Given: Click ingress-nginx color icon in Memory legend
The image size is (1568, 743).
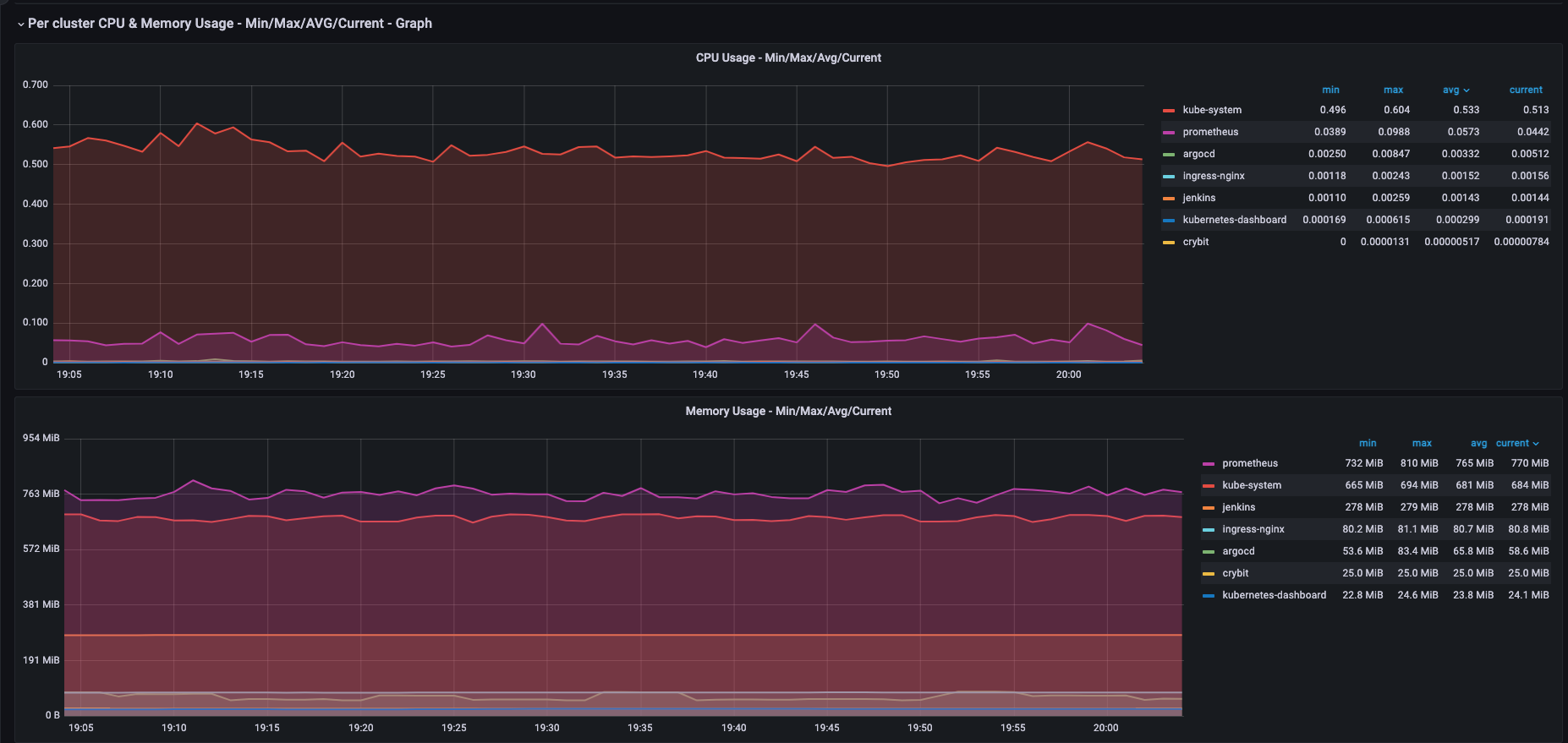Looking at the screenshot, I should tap(1208, 530).
